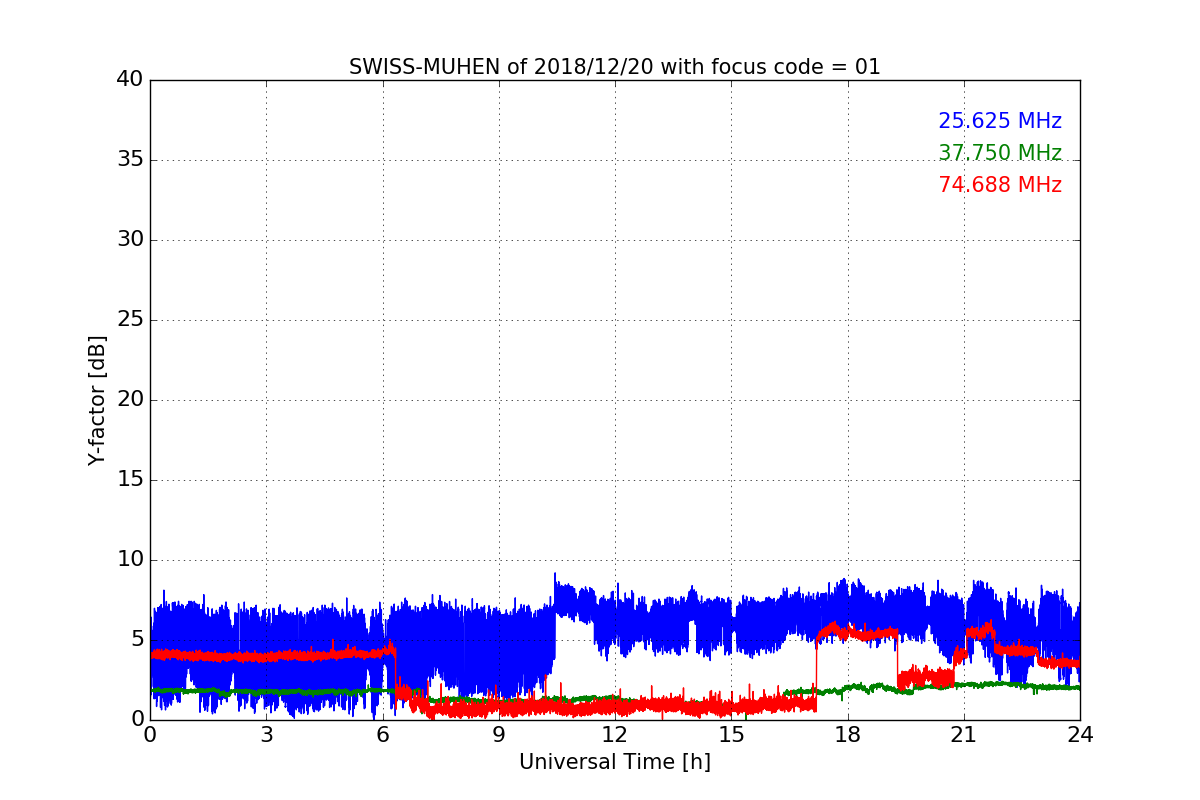1200x800 pixels.
Task: Click the y-axis tick value 30
Action: [130, 240]
